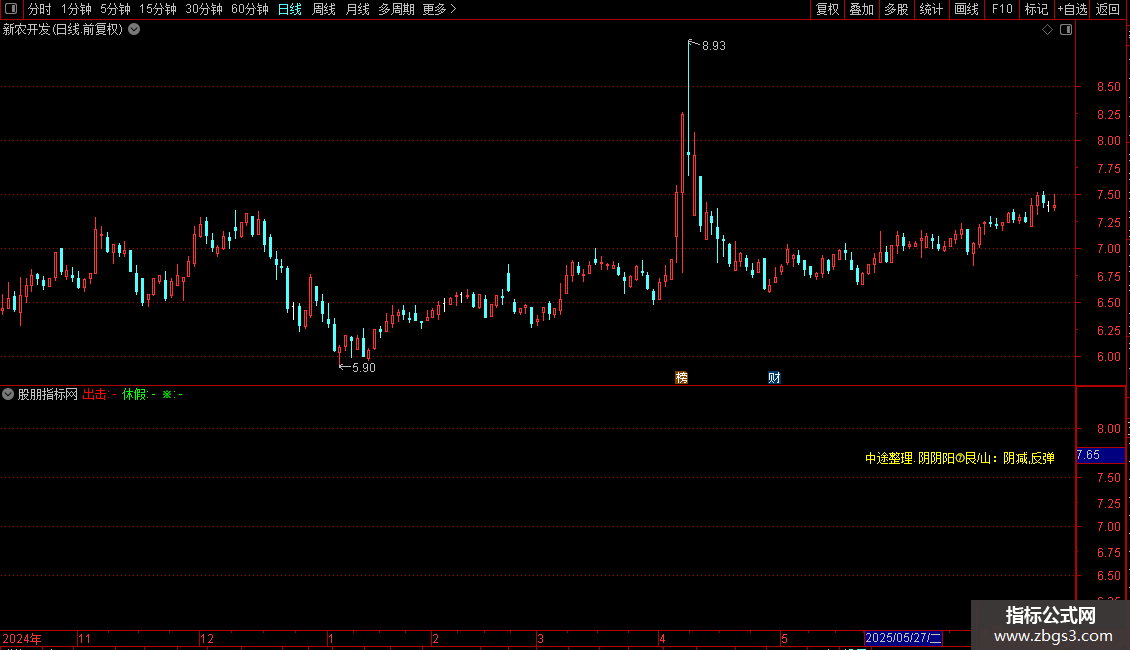The width and height of the screenshot is (1130, 650).
Task: Switch to 月线 monthly chart
Action: click(357, 9)
